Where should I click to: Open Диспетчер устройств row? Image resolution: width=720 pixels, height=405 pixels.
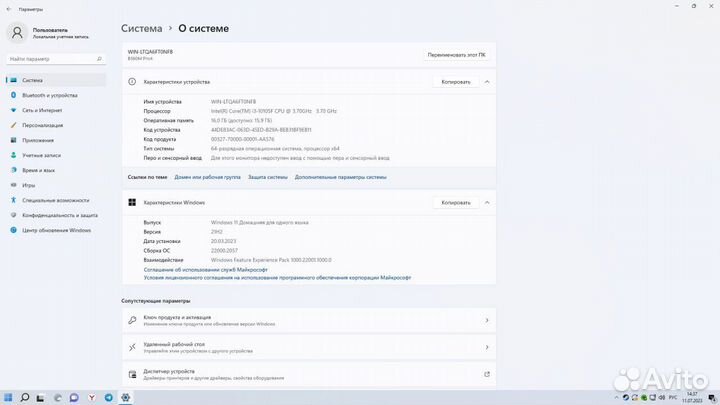309,374
